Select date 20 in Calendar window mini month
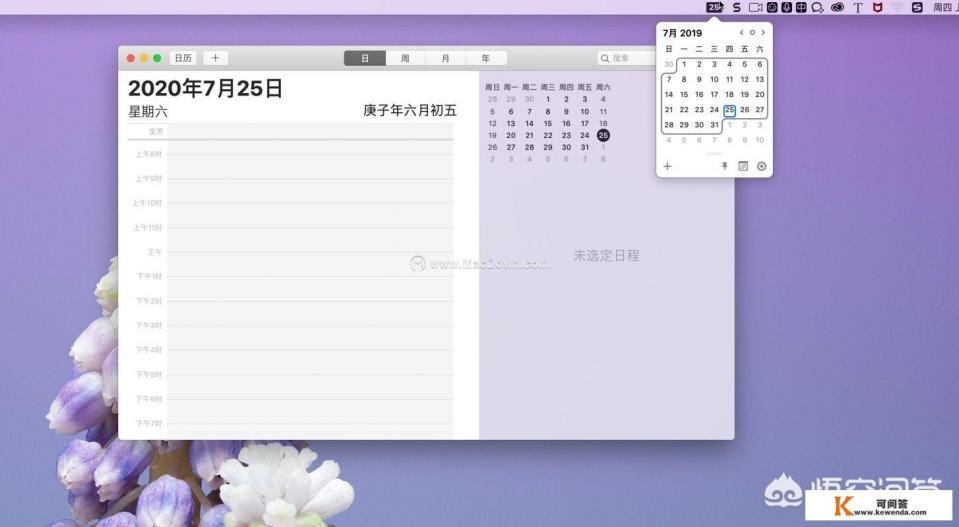This screenshot has width=959, height=527. point(511,135)
